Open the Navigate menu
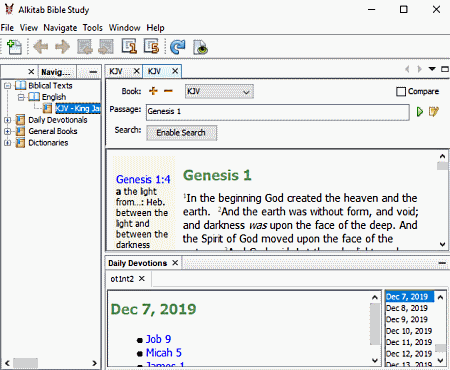The image size is (450, 370). [x=60, y=28]
